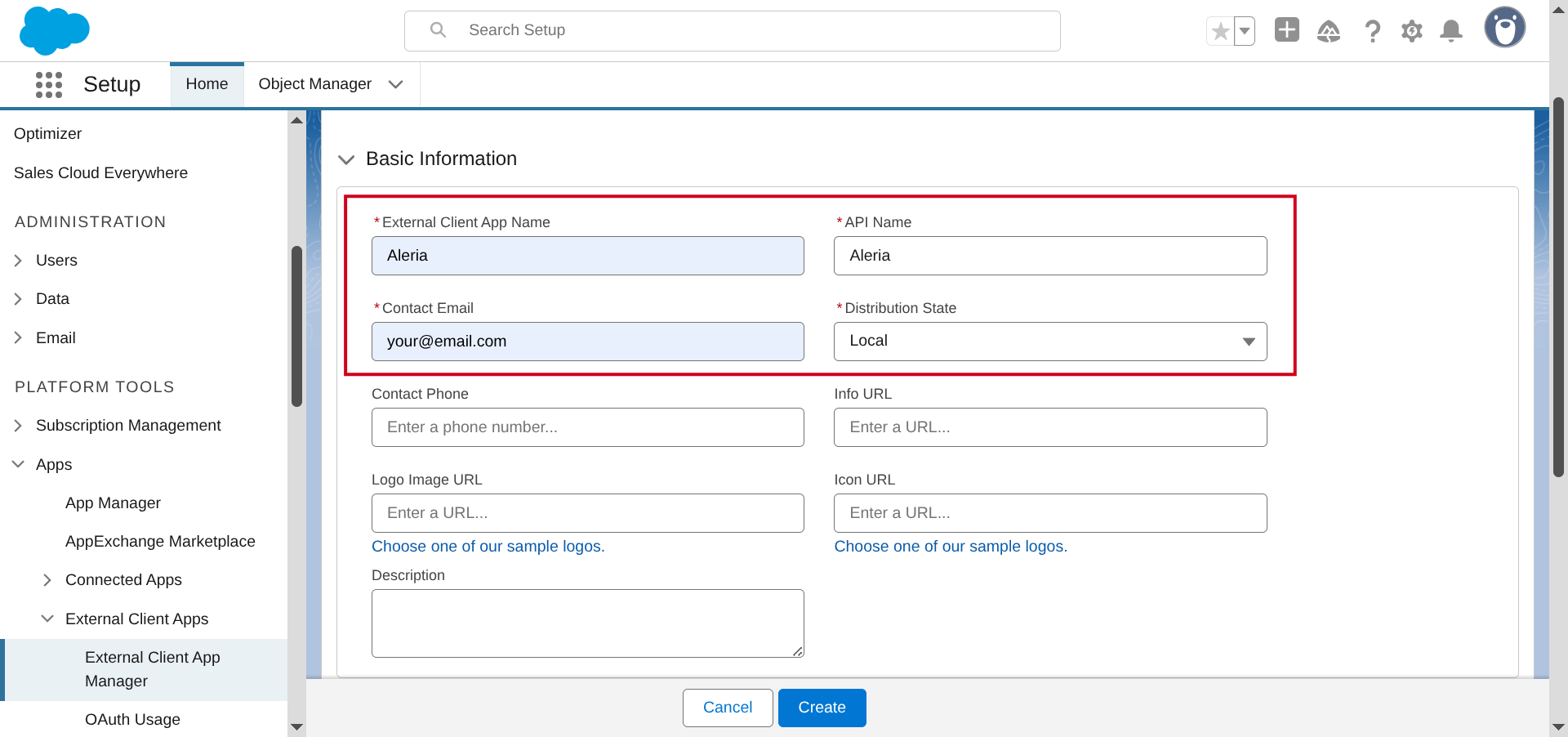Open sample logos link under Logo Image URL
The image size is (1568, 737).
tap(488, 547)
